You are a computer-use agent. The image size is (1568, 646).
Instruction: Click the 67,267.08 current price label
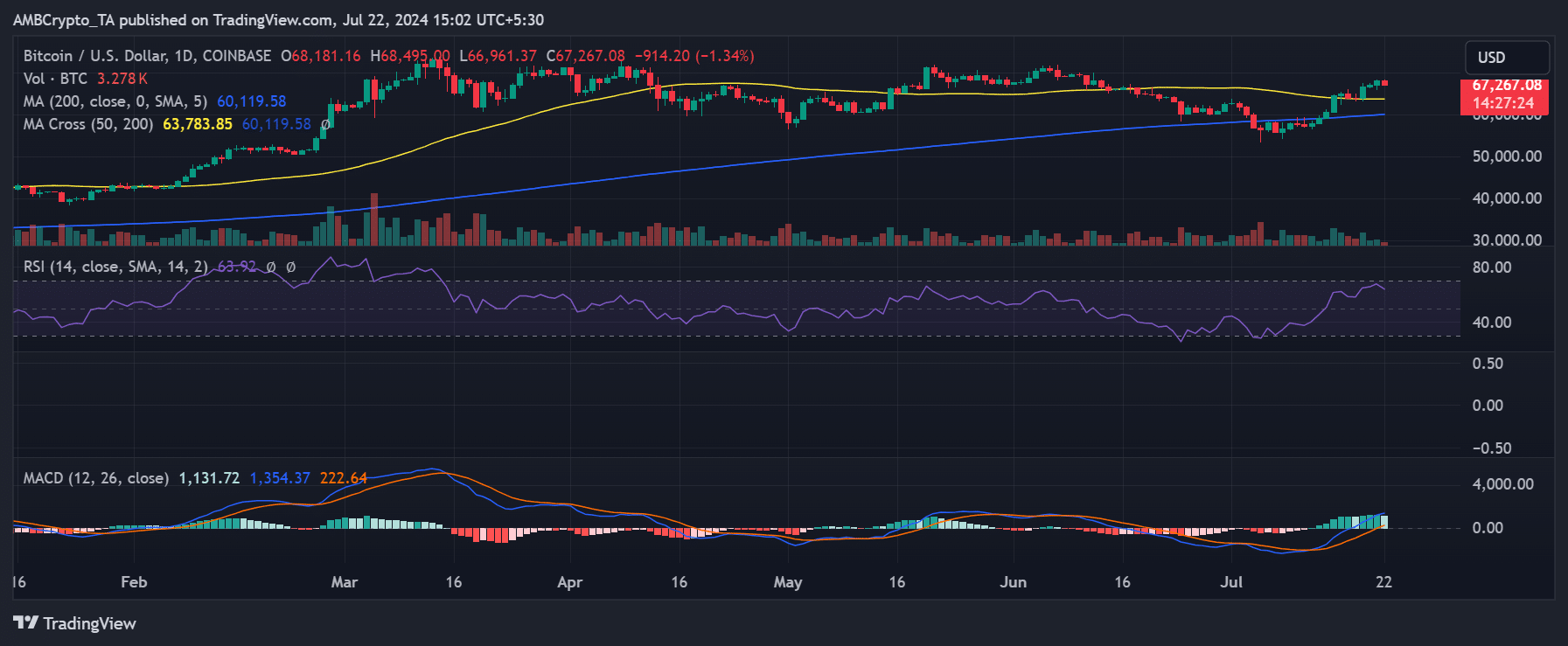1506,86
